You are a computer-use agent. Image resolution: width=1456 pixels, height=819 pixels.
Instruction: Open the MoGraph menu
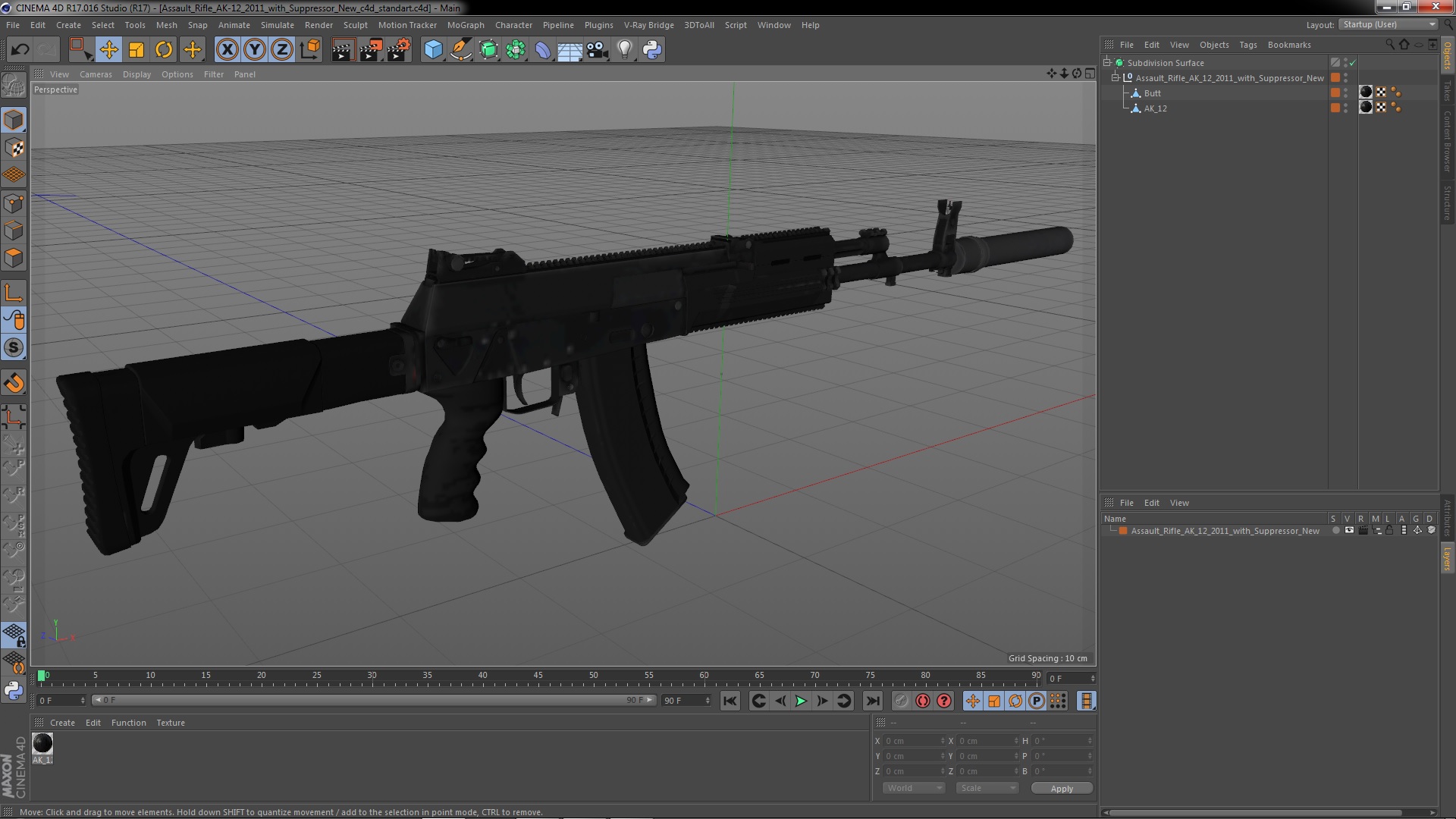(465, 25)
